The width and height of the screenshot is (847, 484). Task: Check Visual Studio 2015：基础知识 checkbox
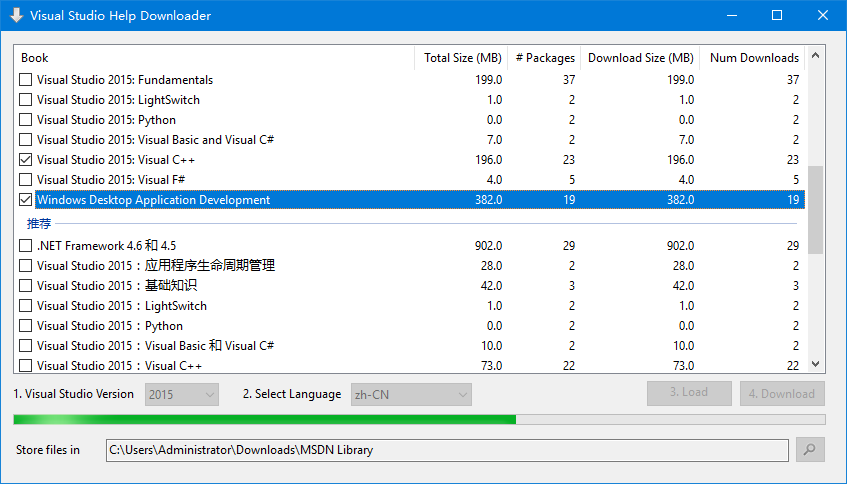[25, 285]
